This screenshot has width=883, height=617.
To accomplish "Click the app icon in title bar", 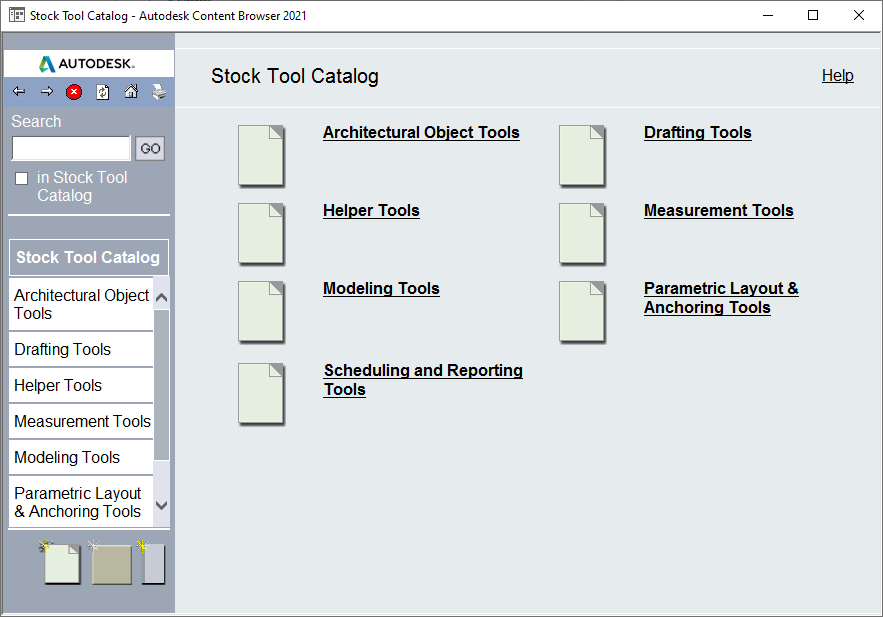I will [17, 15].
